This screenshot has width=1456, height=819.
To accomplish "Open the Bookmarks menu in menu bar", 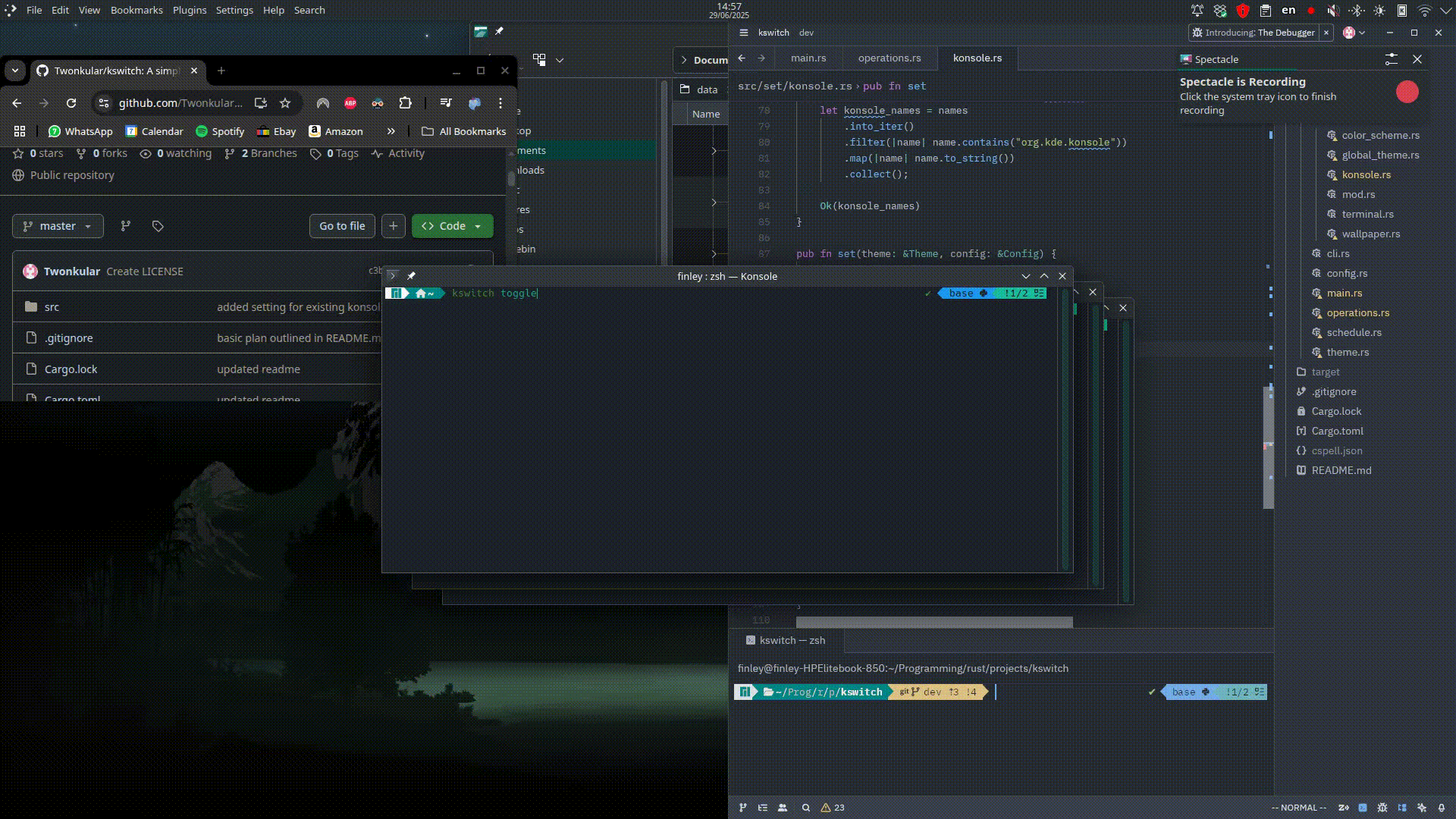I will 136,10.
